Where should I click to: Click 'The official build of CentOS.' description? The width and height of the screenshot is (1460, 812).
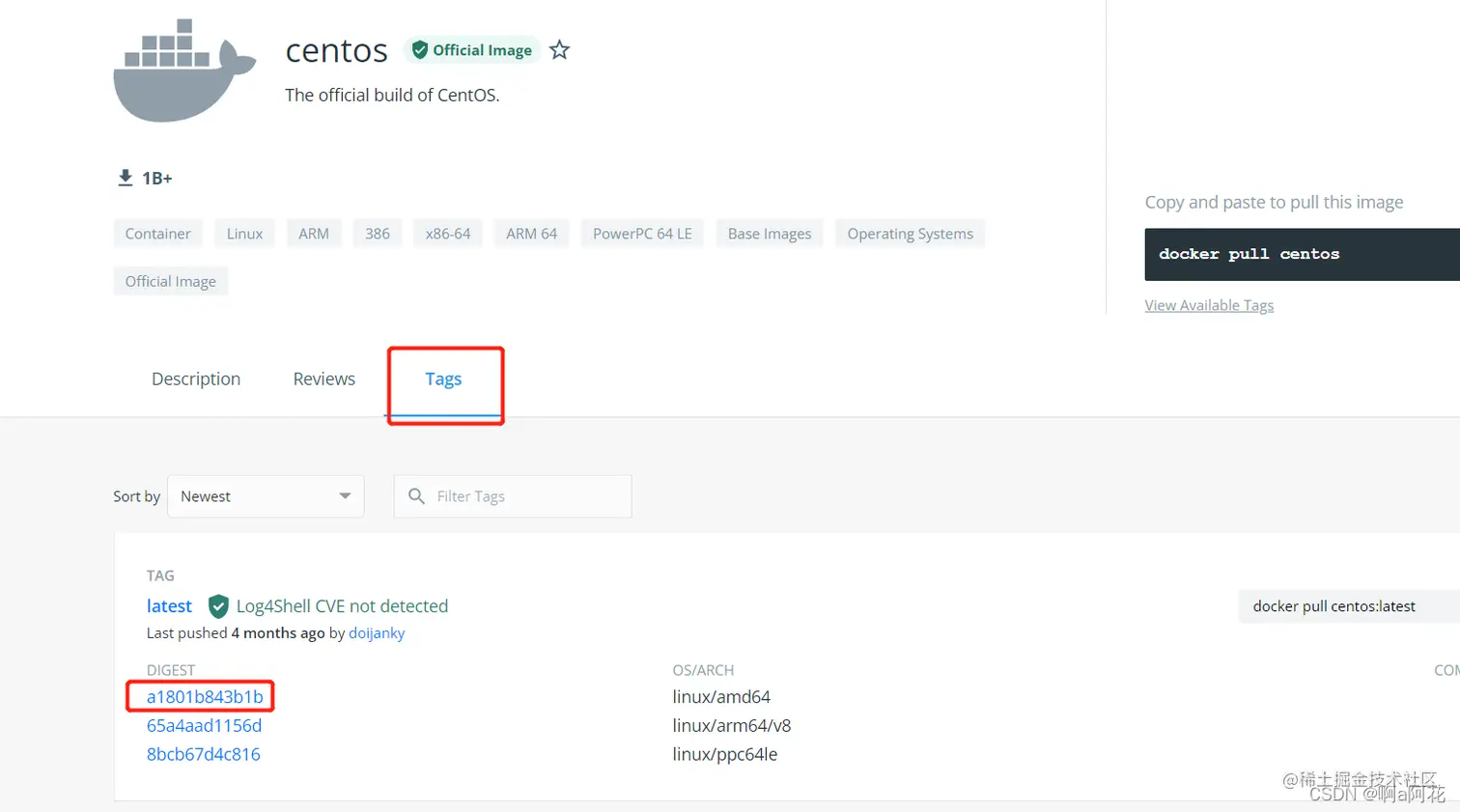click(x=392, y=95)
